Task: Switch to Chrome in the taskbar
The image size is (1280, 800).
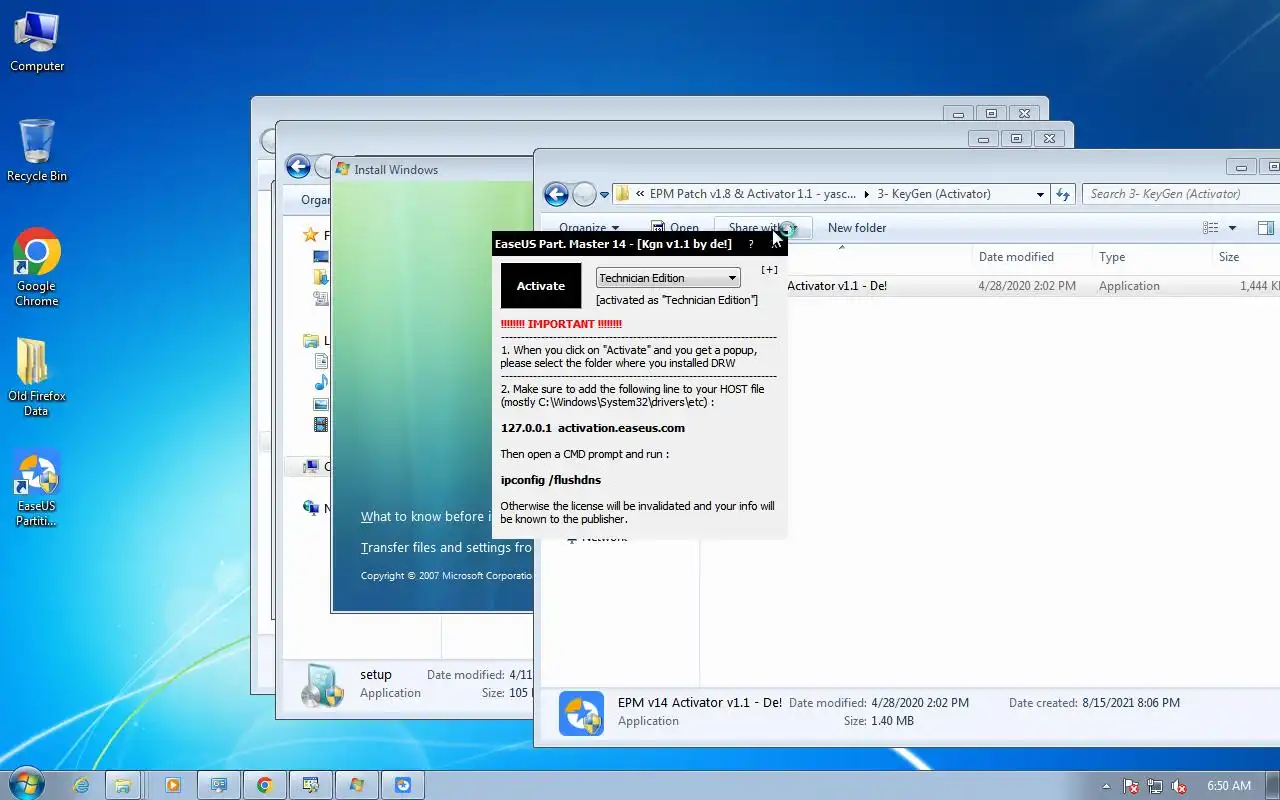Action: click(265, 785)
